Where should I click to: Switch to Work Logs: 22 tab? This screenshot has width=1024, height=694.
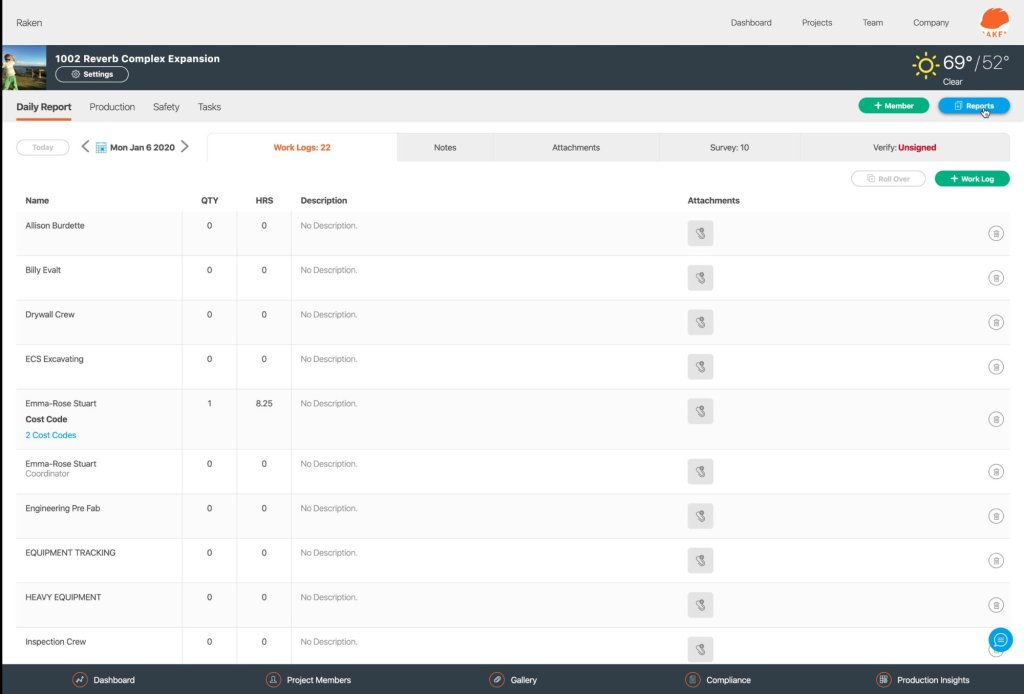302,148
